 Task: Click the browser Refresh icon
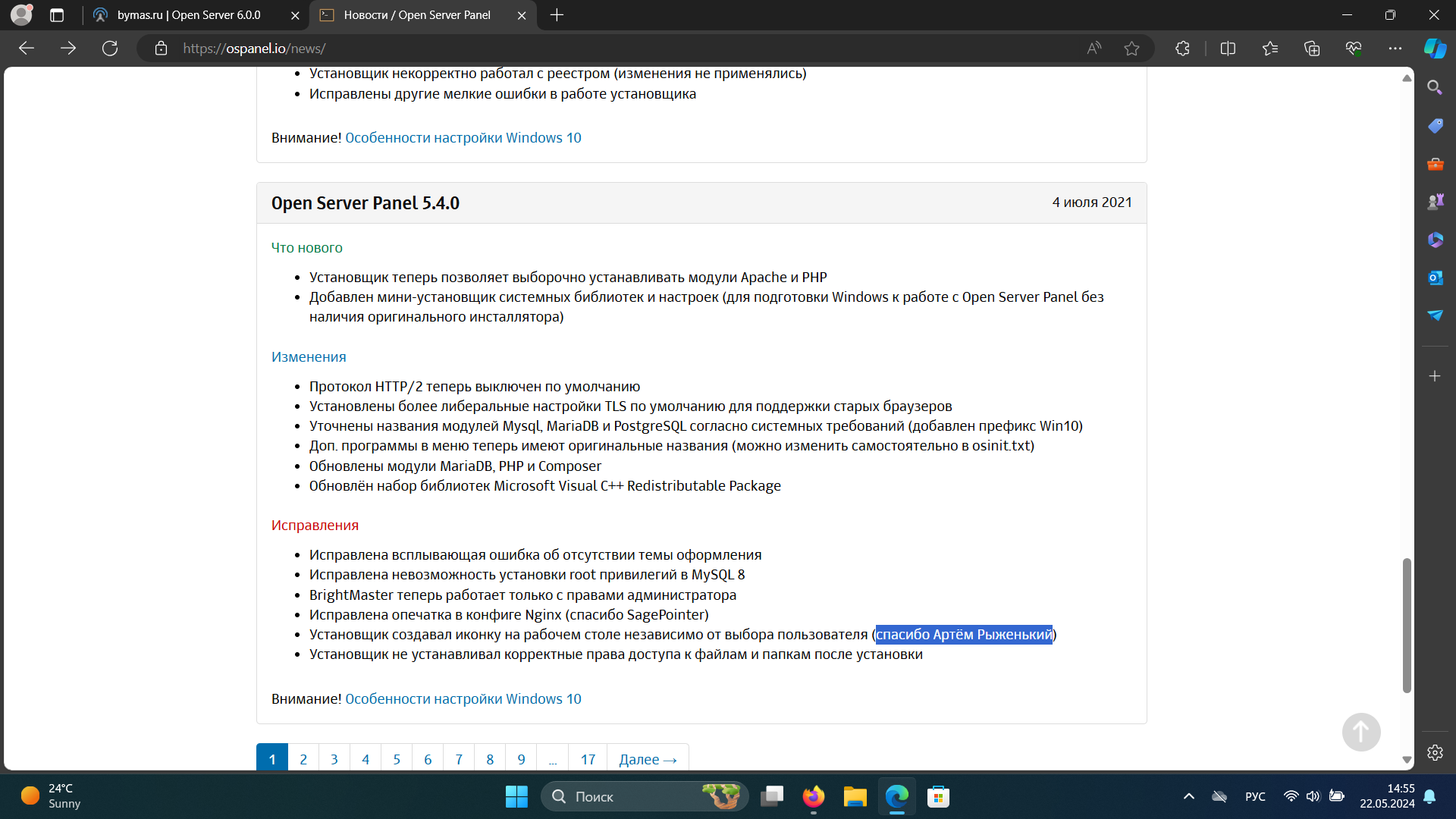click(110, 49)
